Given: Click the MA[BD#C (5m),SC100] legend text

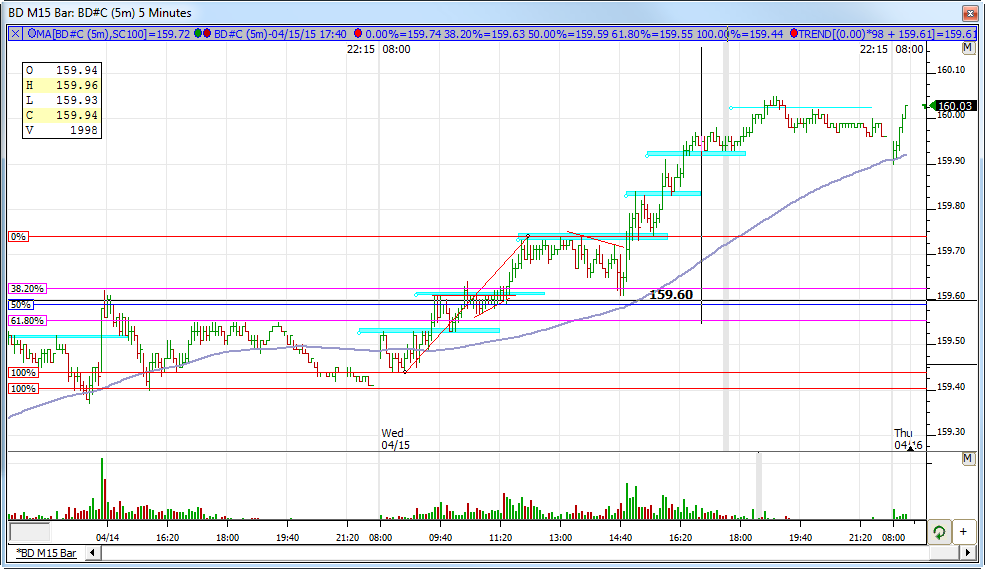Looking at the screenshot, I should pos(113,34).
